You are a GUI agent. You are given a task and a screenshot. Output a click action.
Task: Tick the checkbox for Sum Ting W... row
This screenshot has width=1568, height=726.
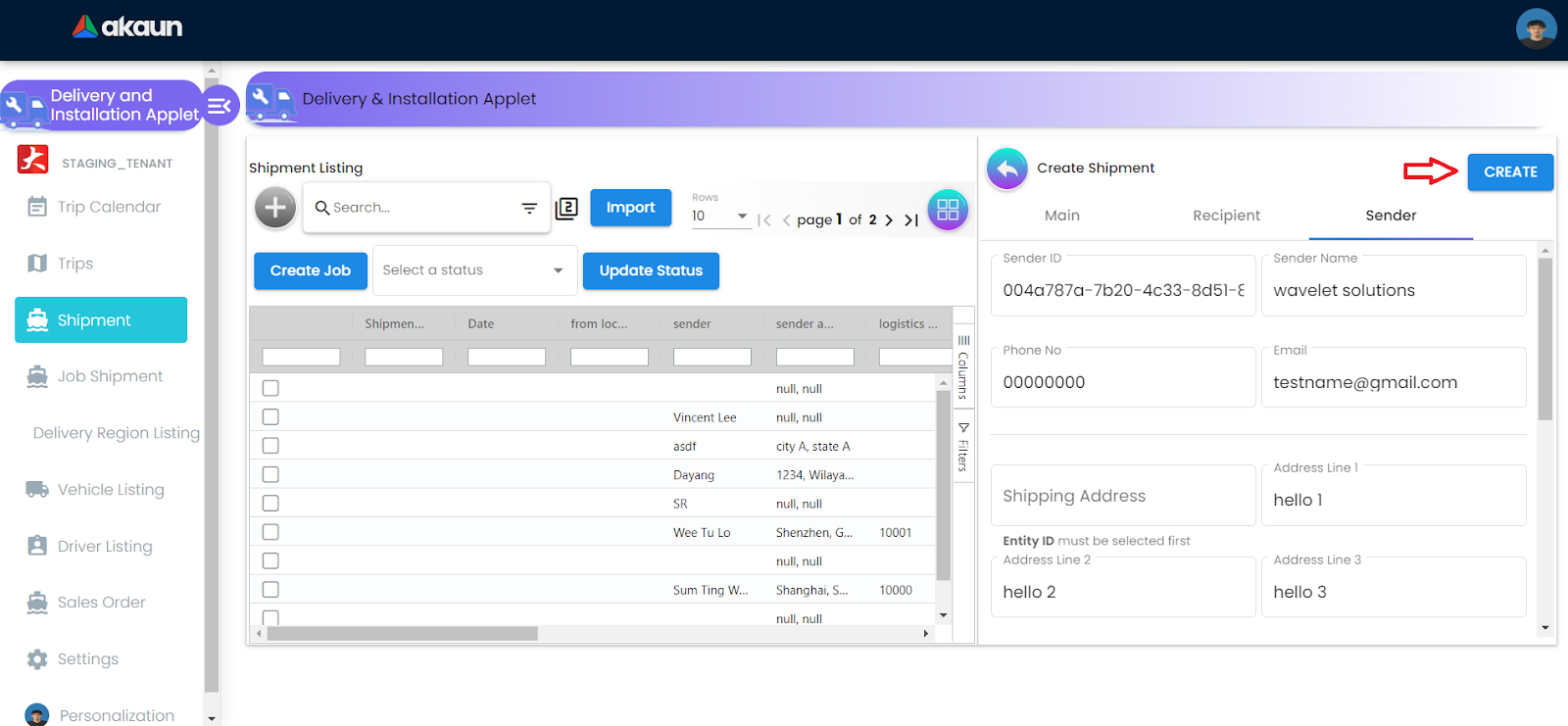click(270, 590)
